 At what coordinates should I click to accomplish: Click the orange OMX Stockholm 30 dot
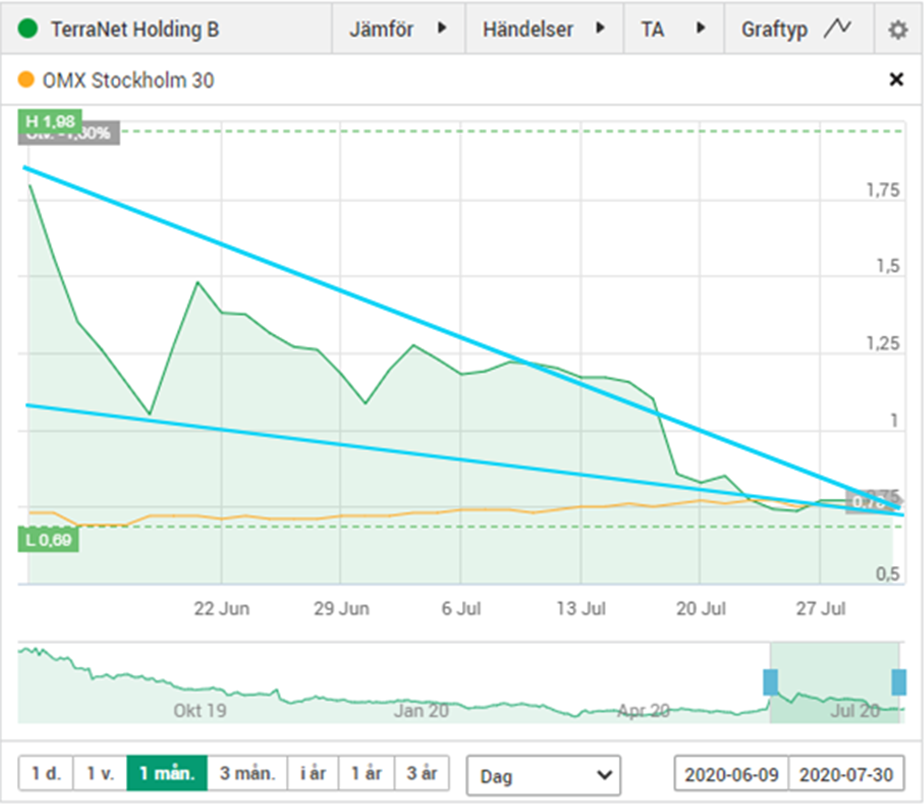click(x=26, y=80)
